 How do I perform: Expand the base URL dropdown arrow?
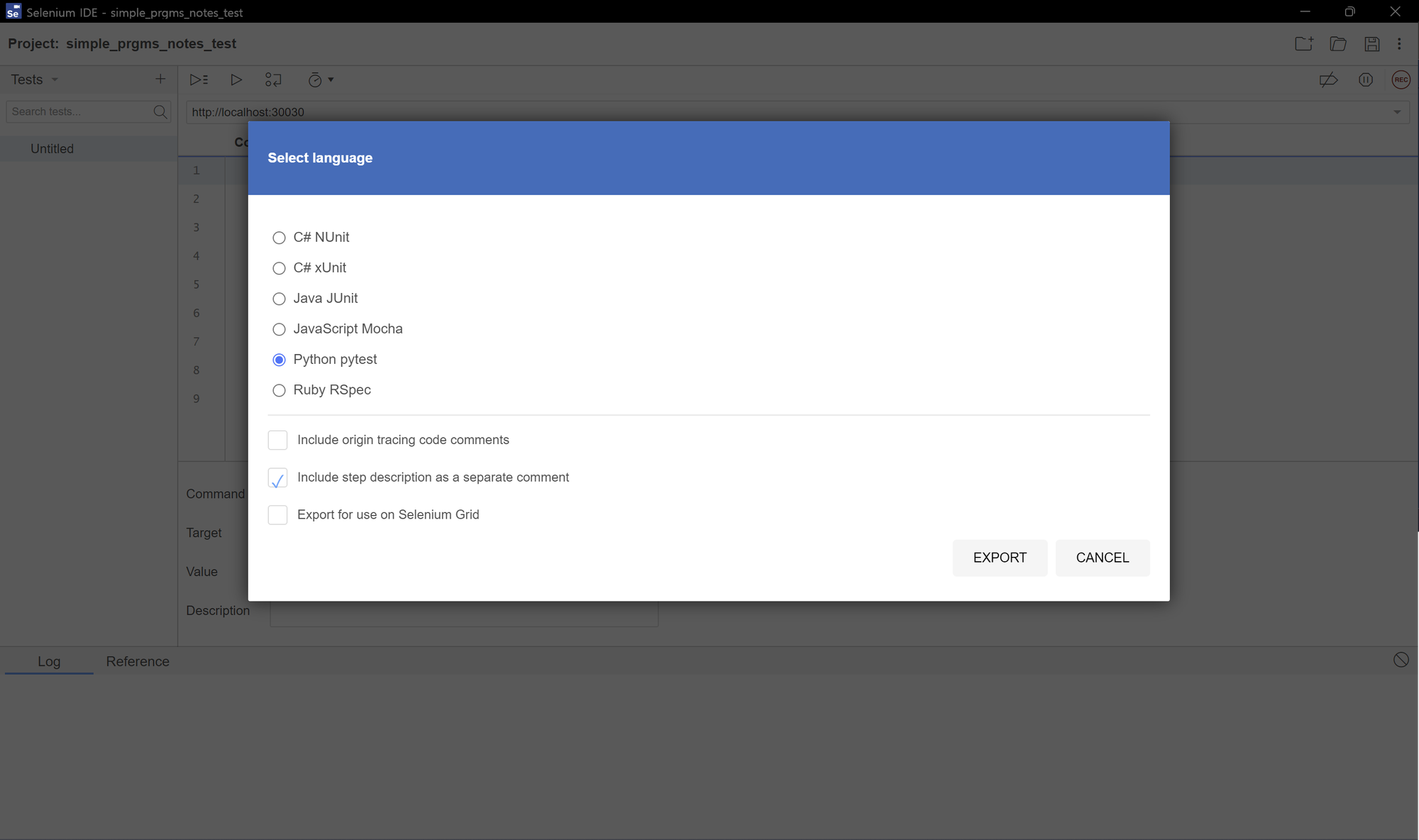(1397, 112)
